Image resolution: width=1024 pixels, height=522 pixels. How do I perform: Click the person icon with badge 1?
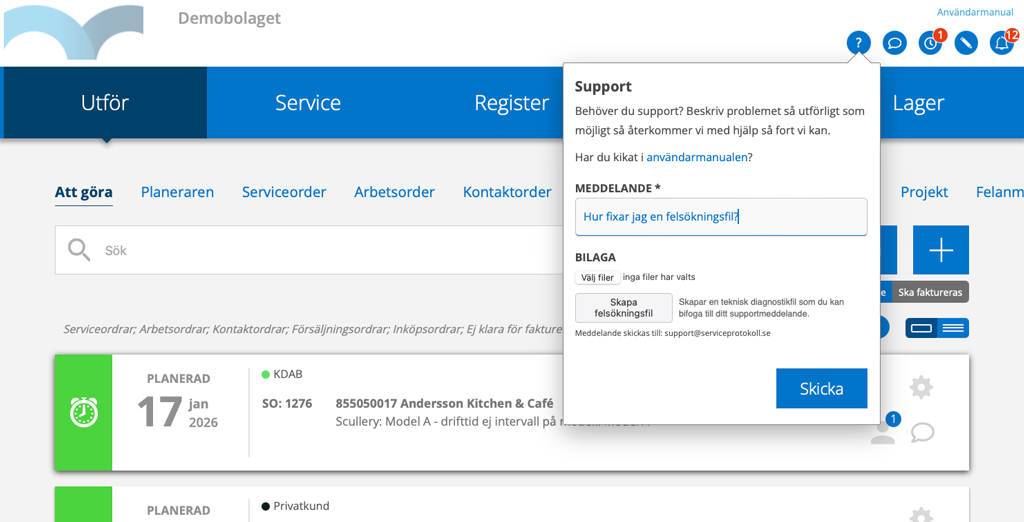tap(883, 432)
